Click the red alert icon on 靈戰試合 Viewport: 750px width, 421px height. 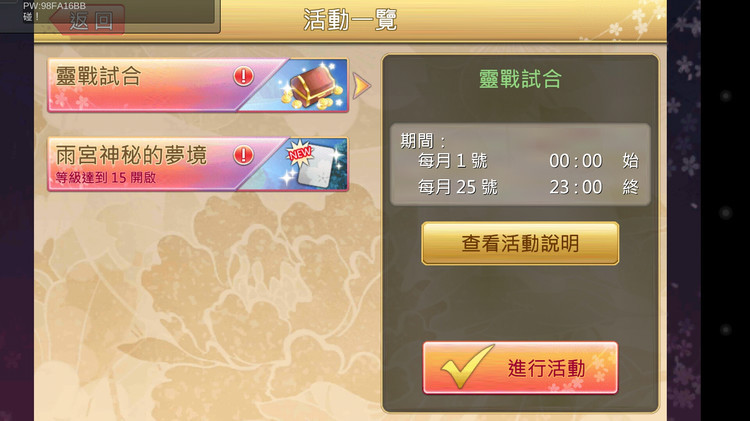243,76
